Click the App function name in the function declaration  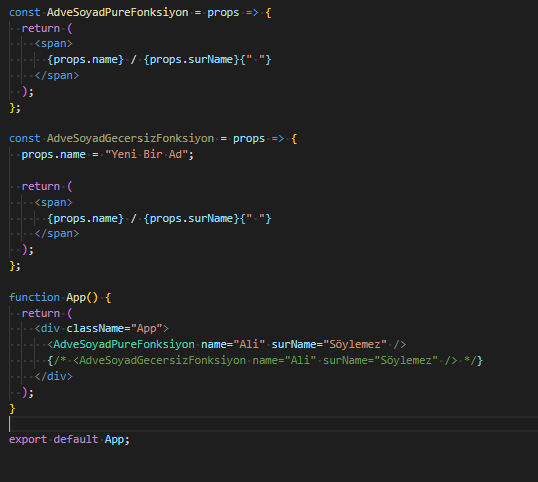(76, 297)
